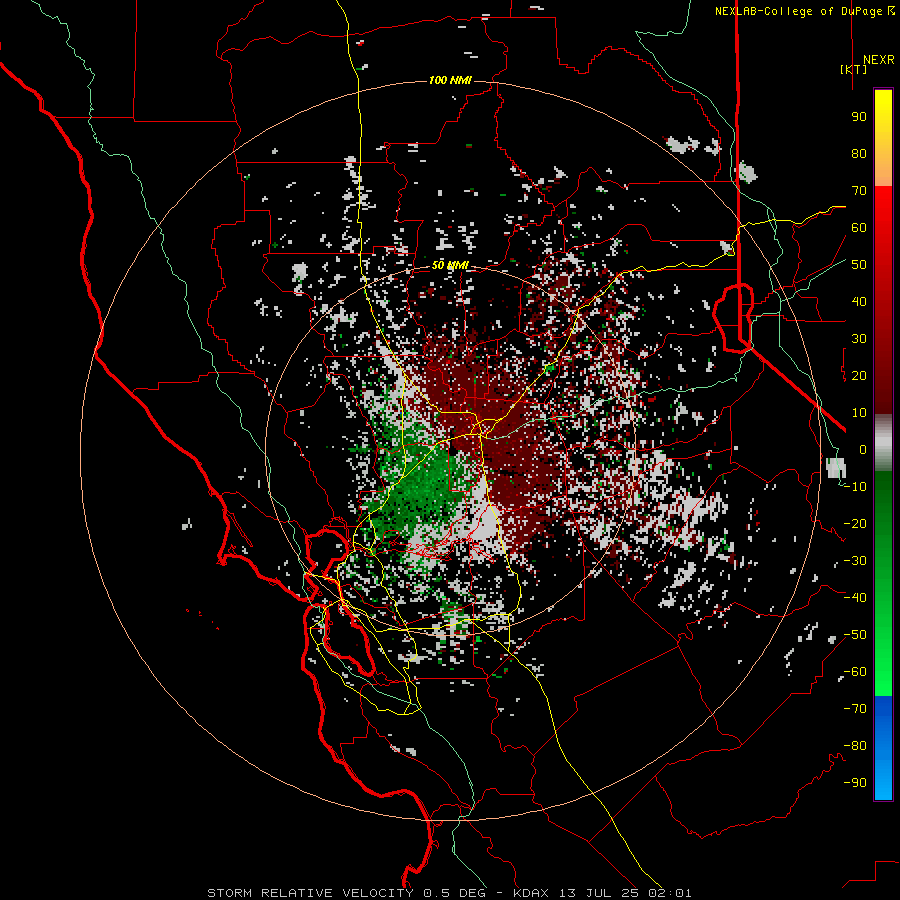The width and height of the screenshot is (900, 900).
Task: Click the 50 NMI range ring label
Action: 450,265
